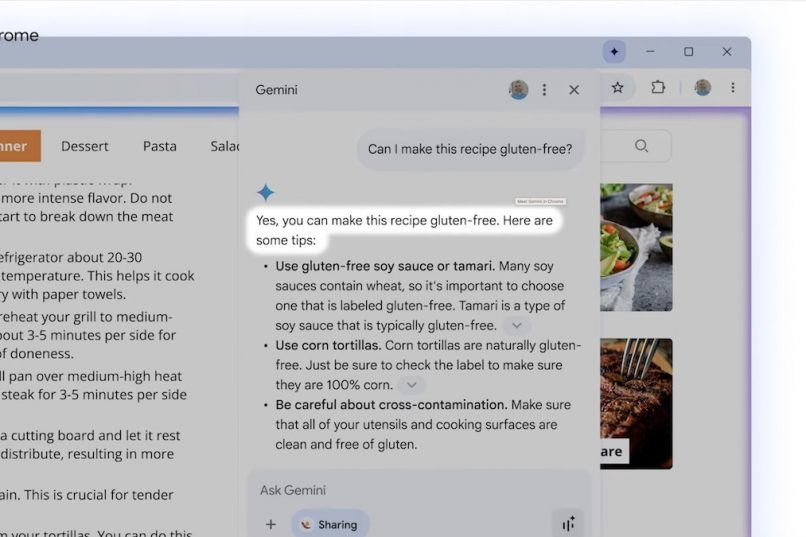Start Gemini Live voice mode

coord(568,524)
